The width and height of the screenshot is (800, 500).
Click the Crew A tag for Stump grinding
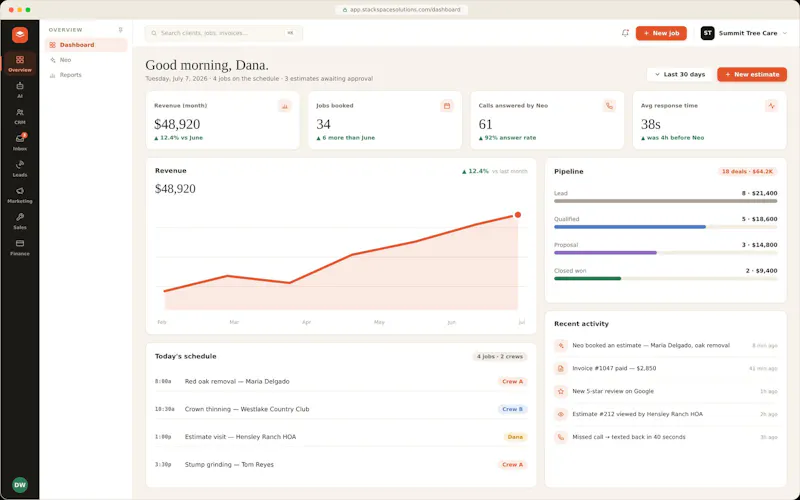[x=512, y=464]
